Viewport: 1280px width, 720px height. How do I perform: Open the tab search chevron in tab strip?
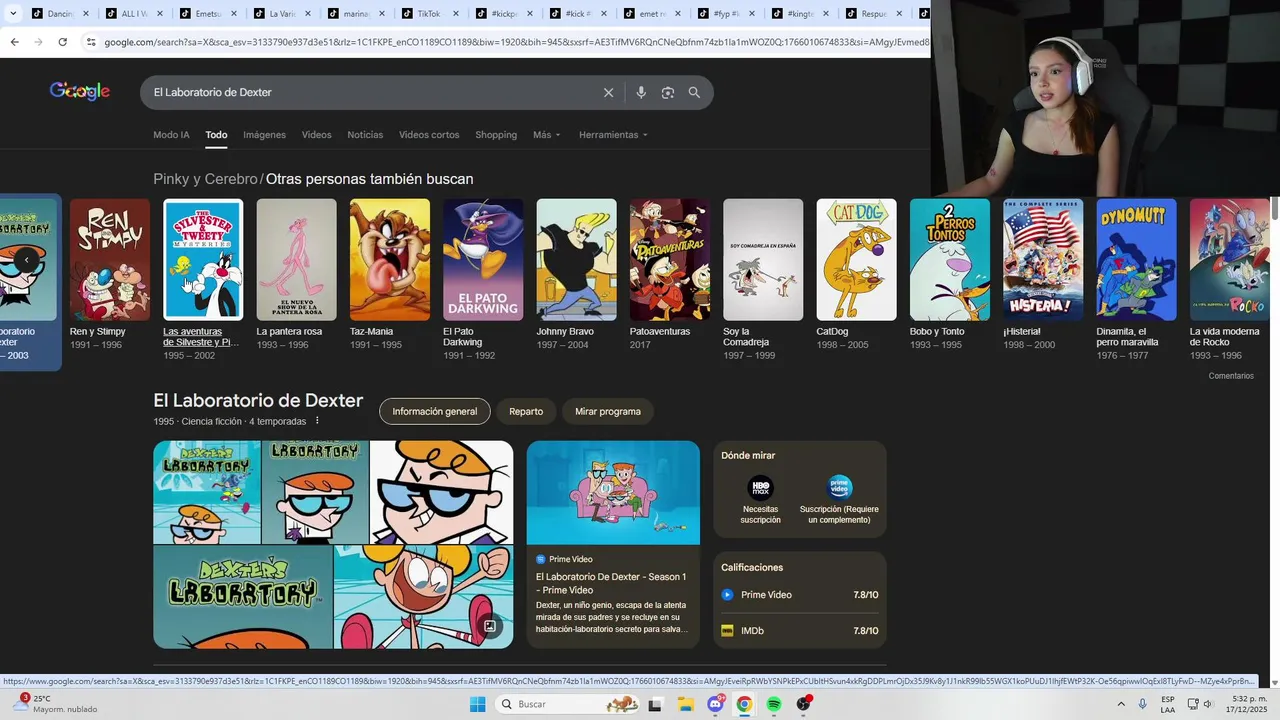click(x=13, y=14)
